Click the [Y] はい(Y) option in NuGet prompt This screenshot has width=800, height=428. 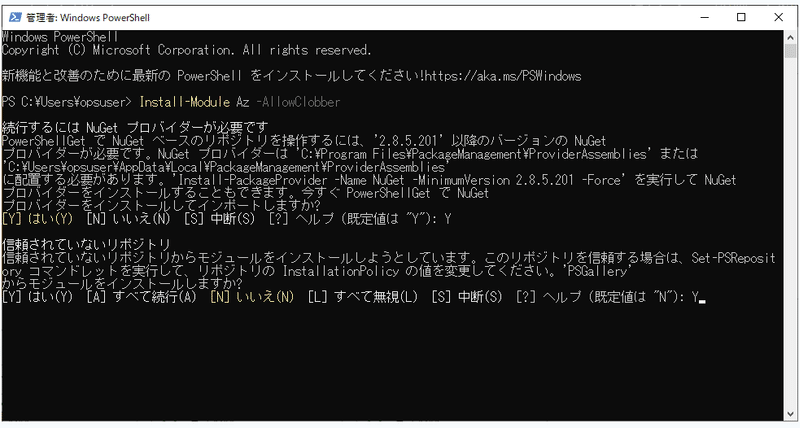[38, 219]
